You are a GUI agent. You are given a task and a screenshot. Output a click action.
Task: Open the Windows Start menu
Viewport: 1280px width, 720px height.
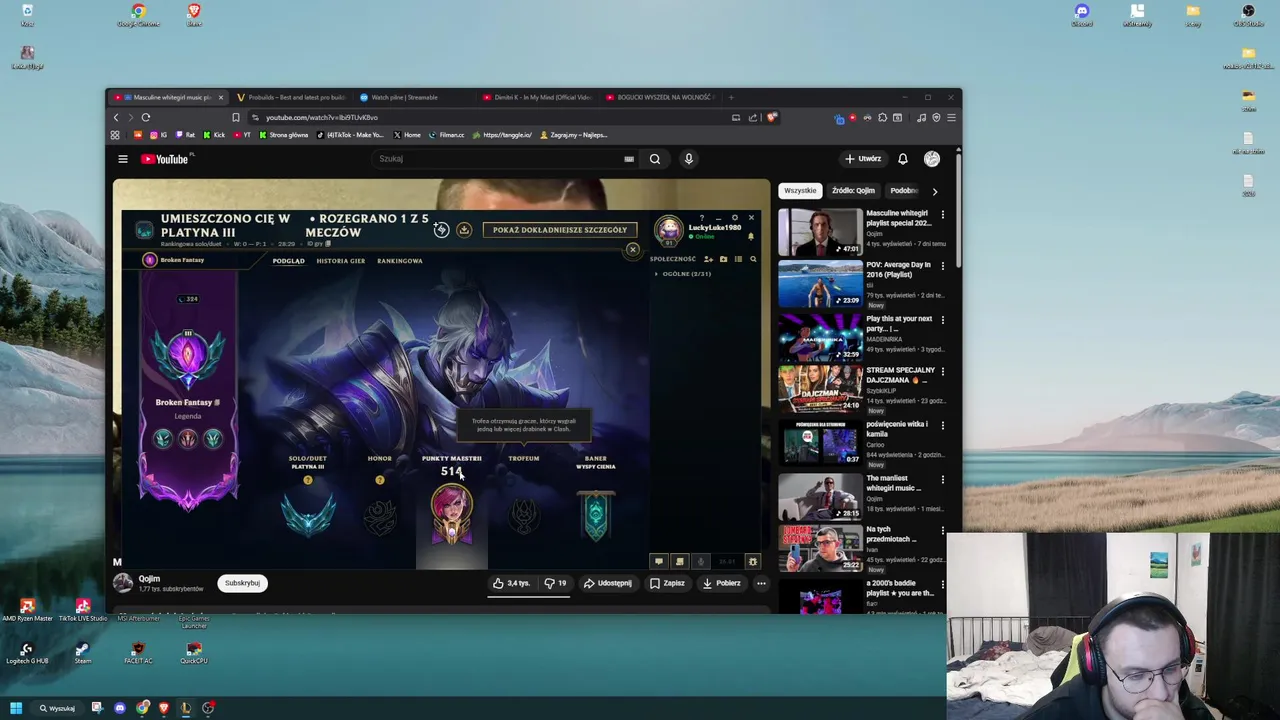click(15, 708)
